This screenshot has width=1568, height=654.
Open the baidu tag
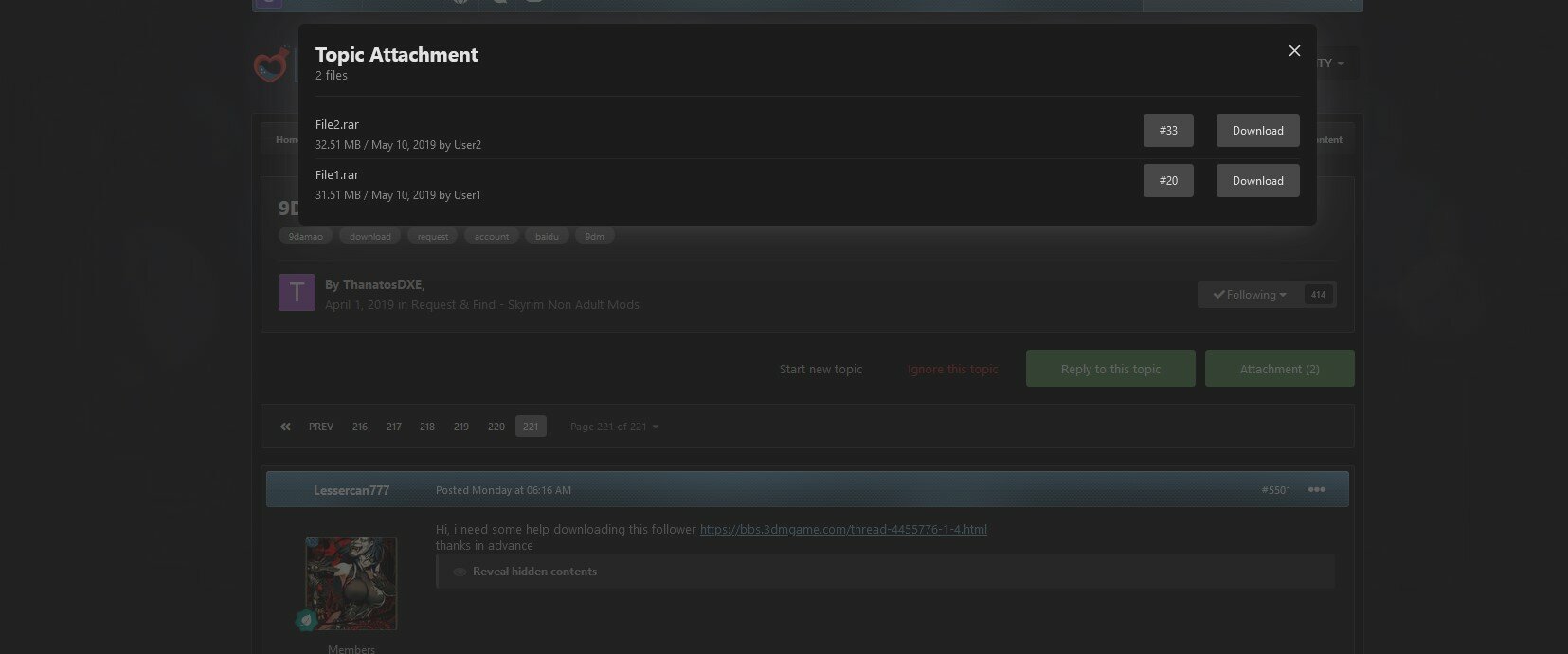[x=547, y=236]
